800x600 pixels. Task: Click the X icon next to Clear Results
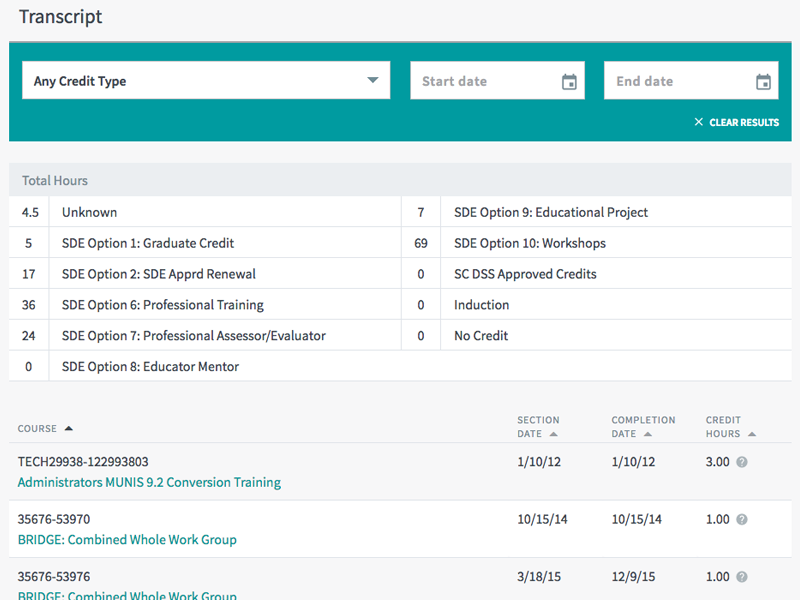(x=698, y=122)
